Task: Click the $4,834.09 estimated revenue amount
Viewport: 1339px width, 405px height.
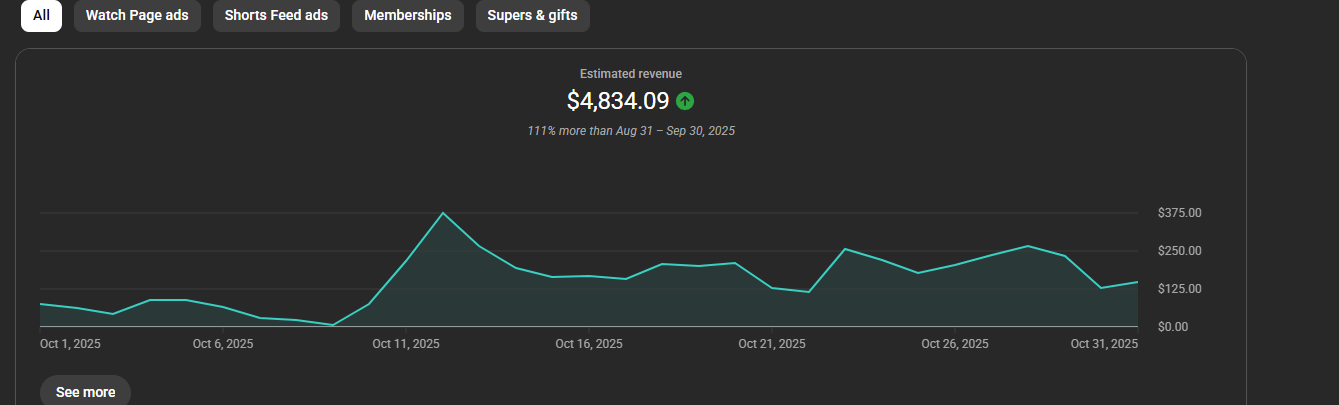Action: point(617,101)
